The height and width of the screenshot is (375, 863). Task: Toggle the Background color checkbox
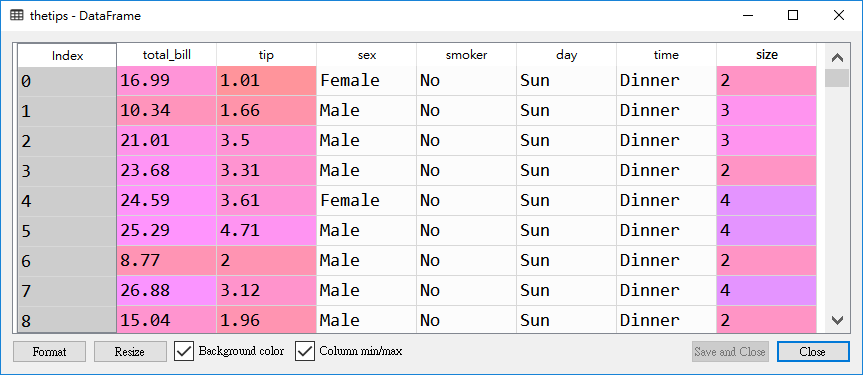tap(184, 351)
